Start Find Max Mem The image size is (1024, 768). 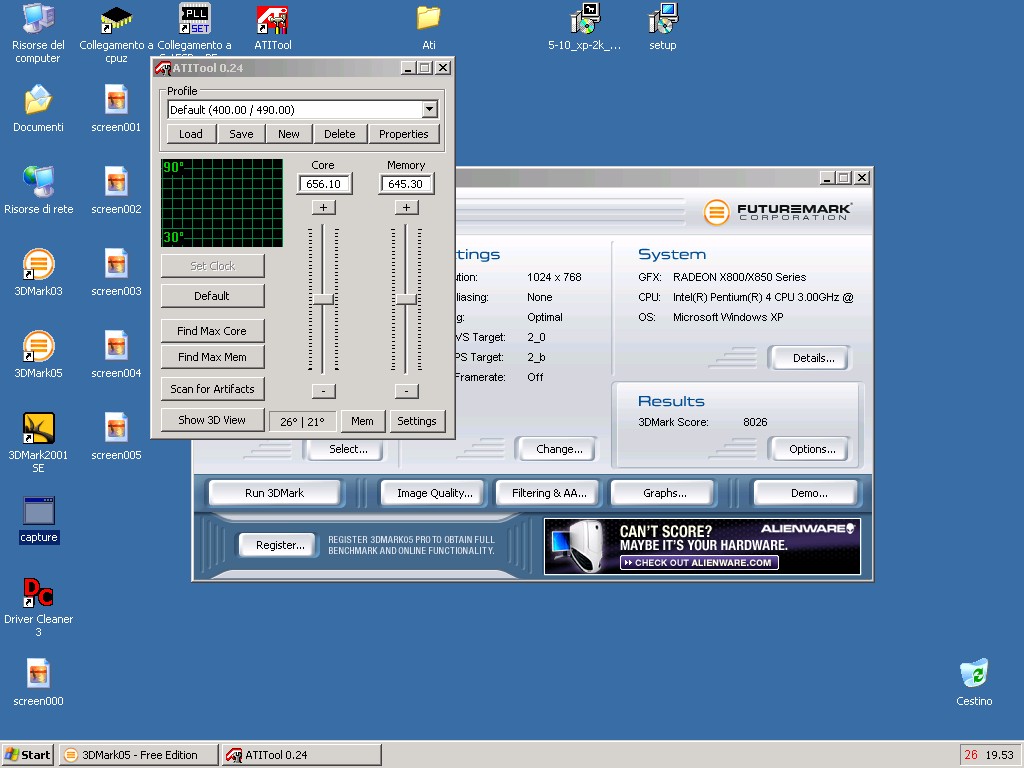[212, 357]
